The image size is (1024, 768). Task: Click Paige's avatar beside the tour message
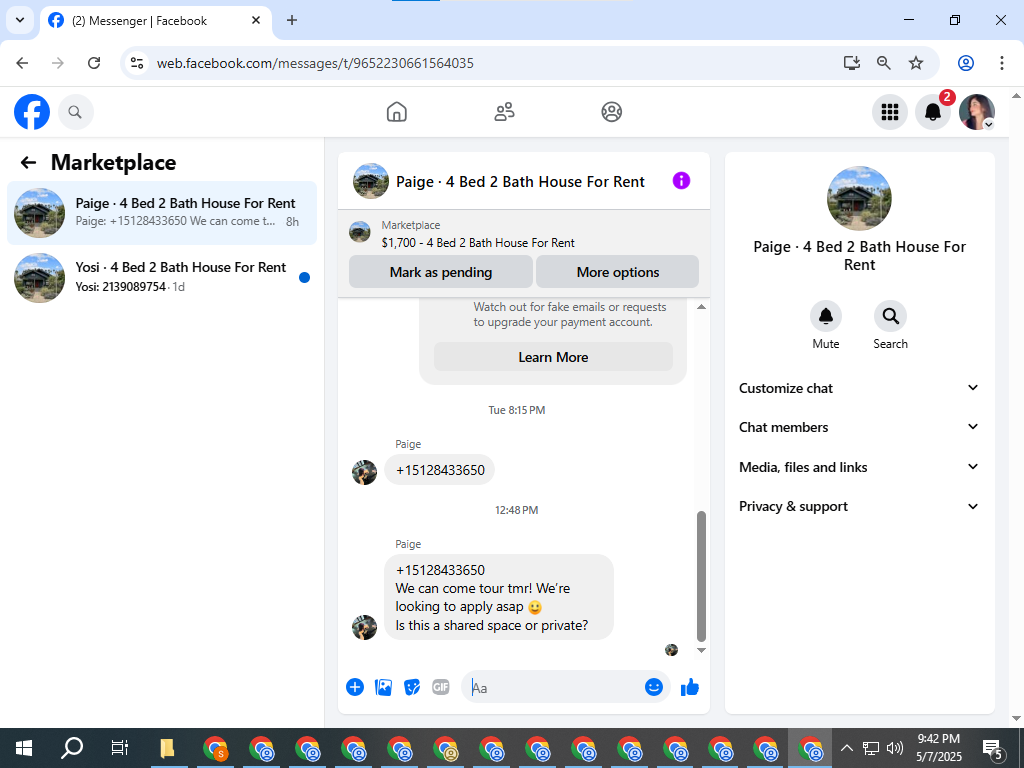[x=364, y=628]
